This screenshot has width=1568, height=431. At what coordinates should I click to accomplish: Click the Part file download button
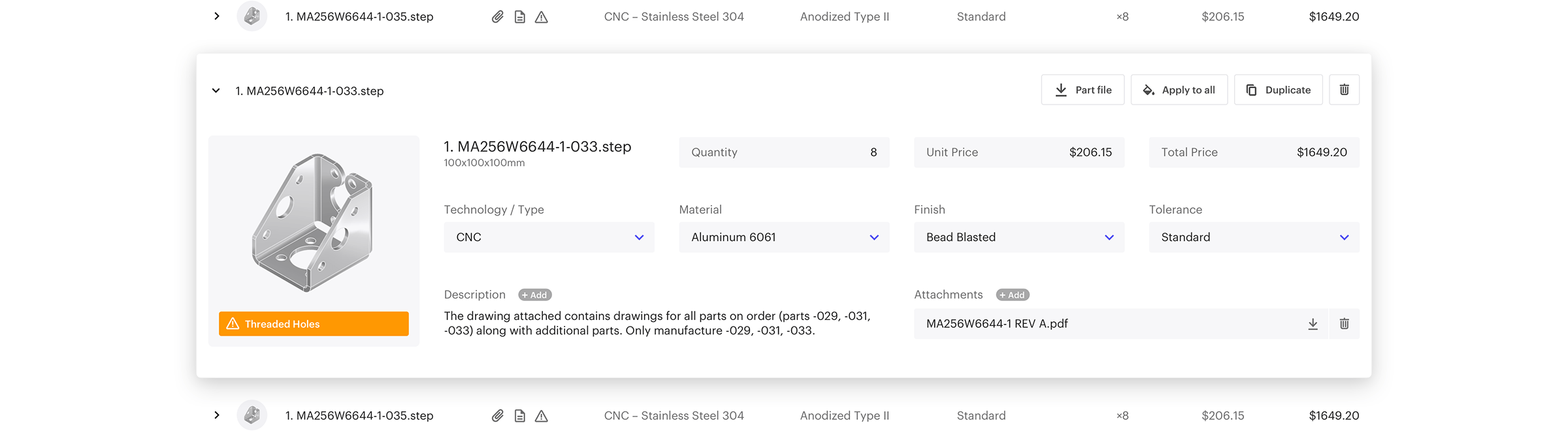point(1083,90)
